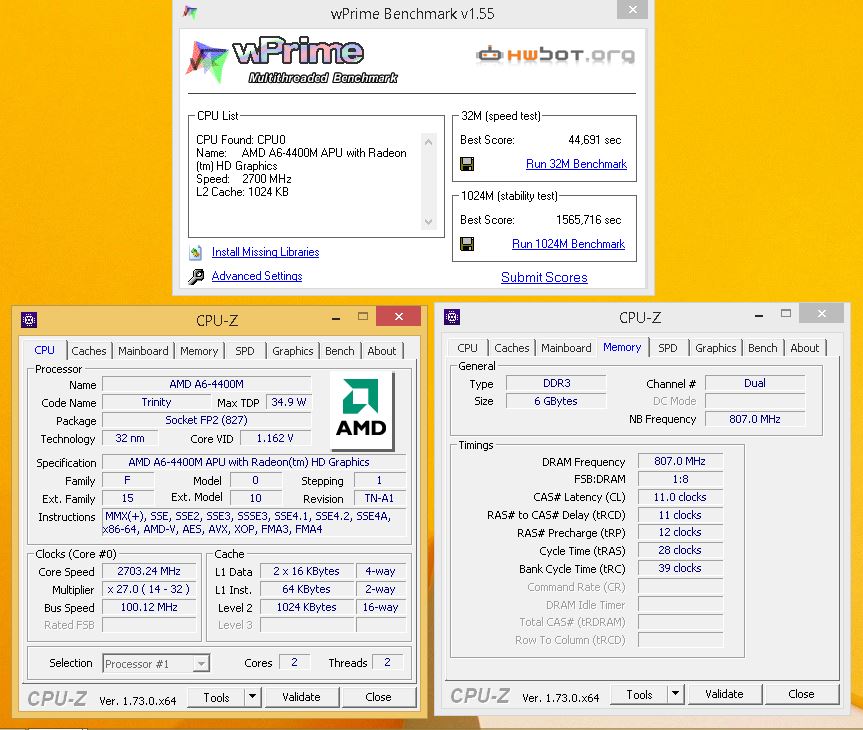This screenshot has height=730, width=863.
Task: Open SPD tab in left CPU-Z
Action: 245,351
